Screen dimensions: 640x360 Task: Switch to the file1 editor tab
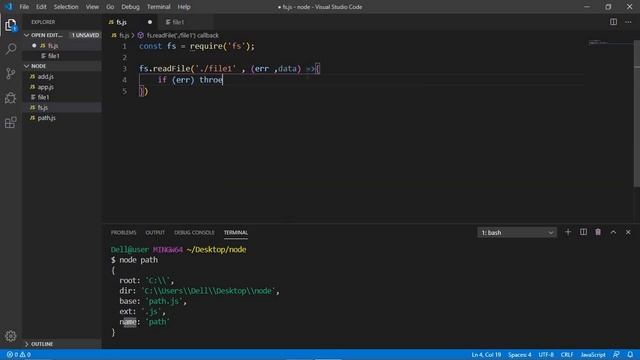(x=178, y=22)
